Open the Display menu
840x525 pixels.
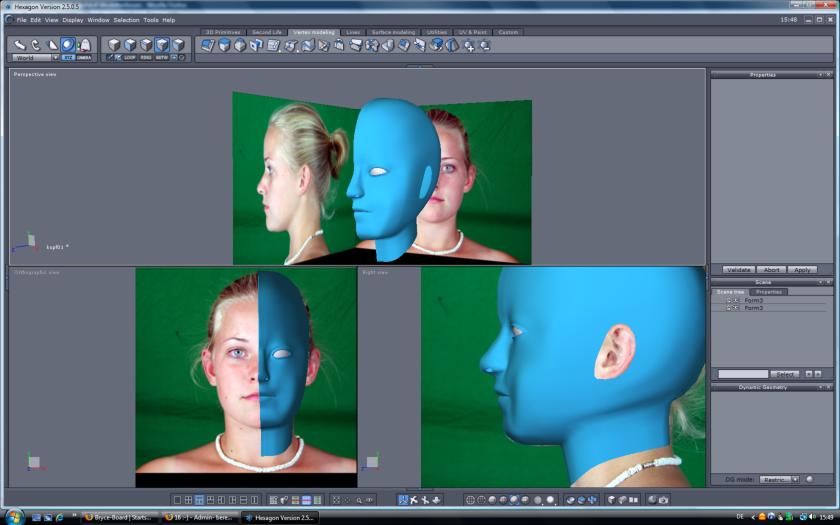coord(73,20)
